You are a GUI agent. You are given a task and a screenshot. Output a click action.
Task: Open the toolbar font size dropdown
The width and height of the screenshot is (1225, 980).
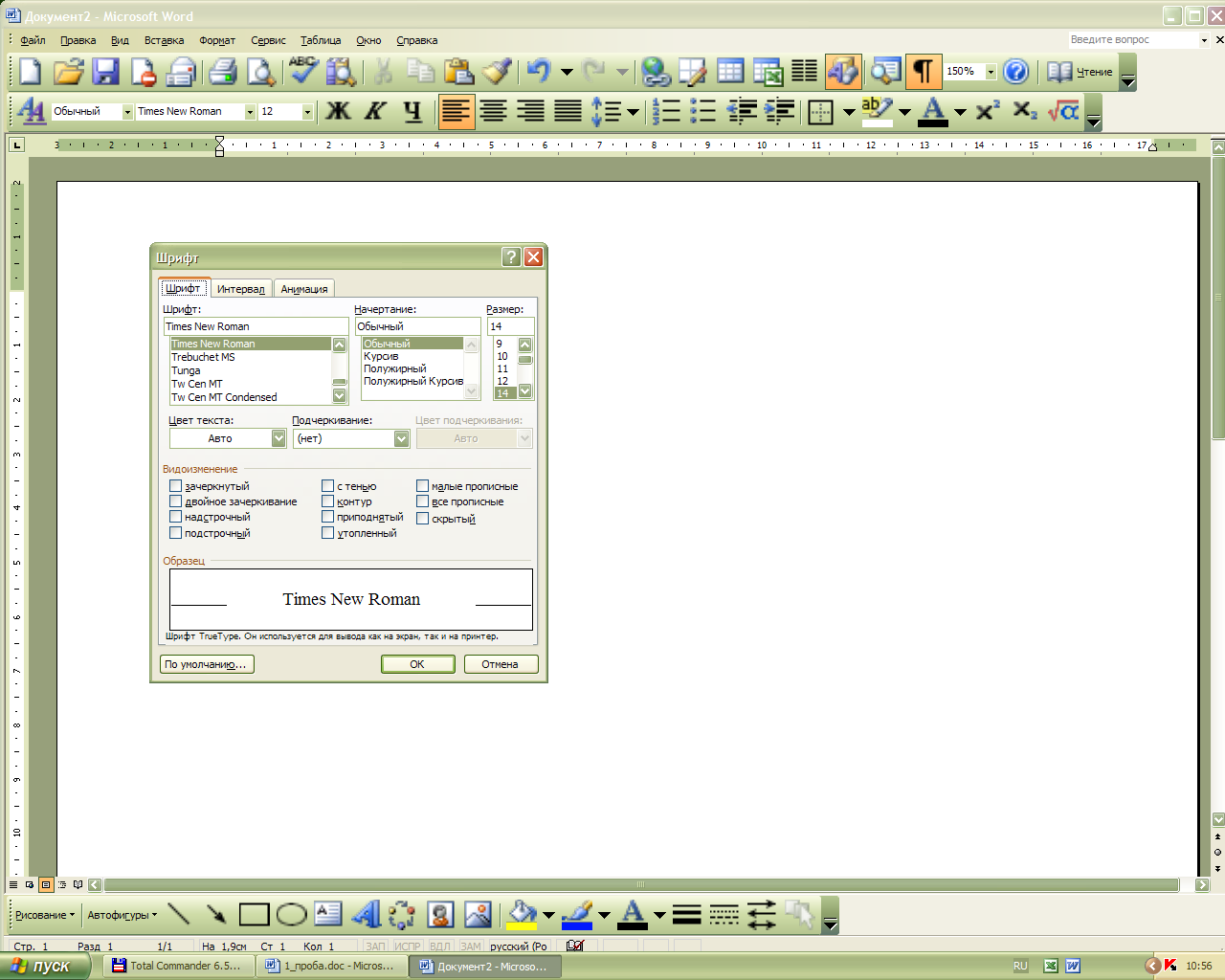pos(307,112)
